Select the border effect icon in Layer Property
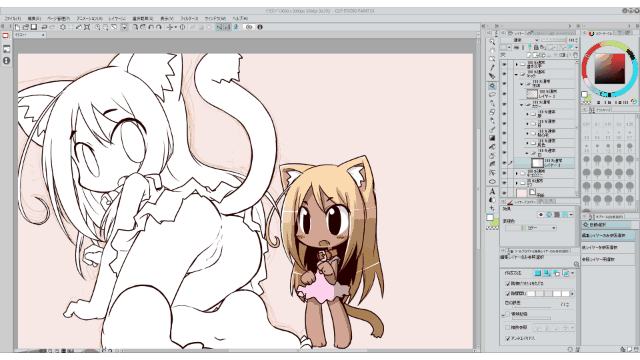The width and height of the screenshot is (640, 360). [541, 214]
